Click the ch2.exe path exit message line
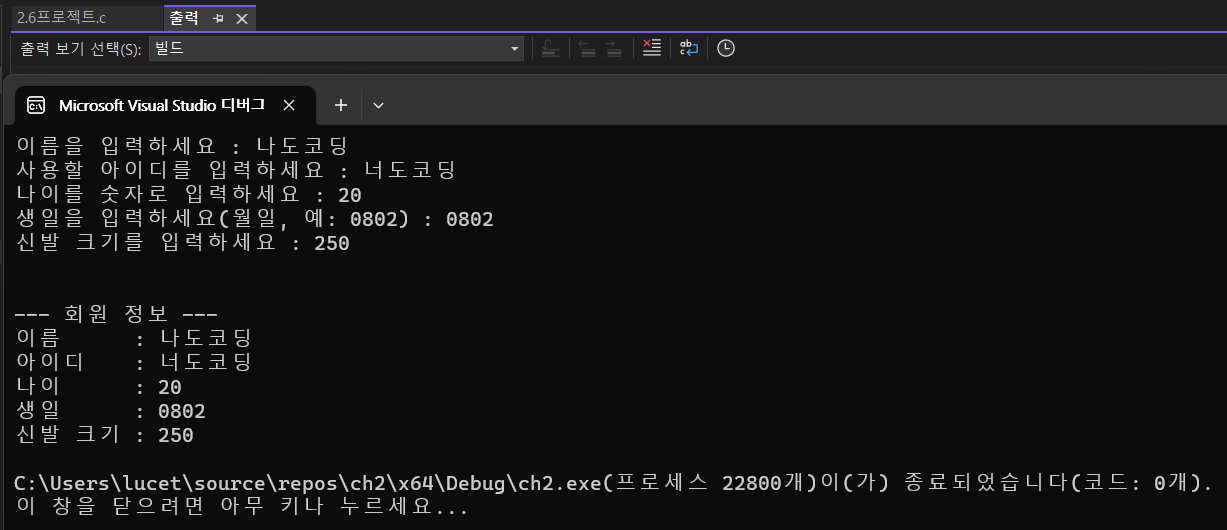This screenshot has height=530, width=1227. [x=613, y=483]
